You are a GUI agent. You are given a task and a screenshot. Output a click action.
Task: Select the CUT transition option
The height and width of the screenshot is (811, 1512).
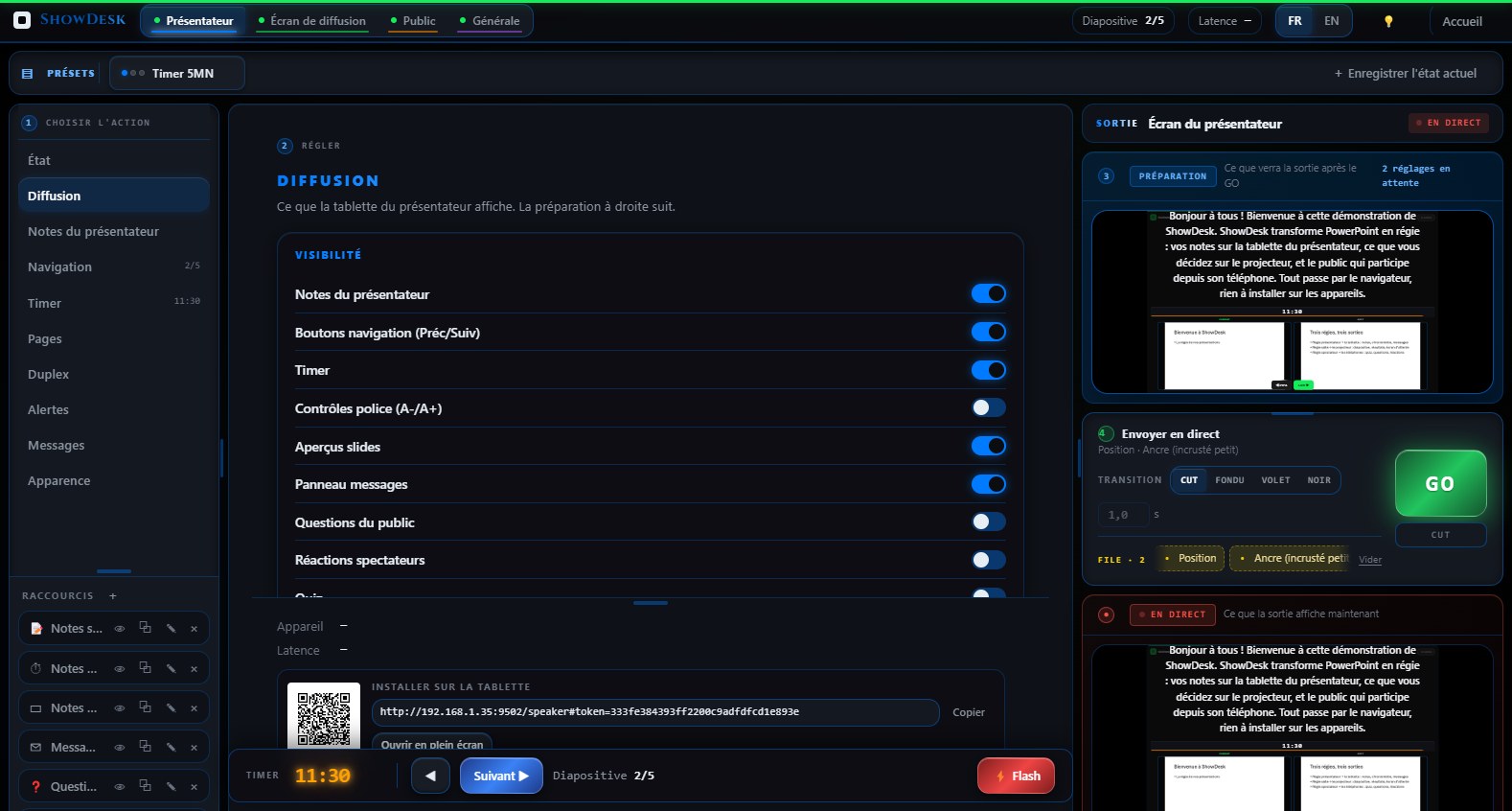coord(1189,480)
